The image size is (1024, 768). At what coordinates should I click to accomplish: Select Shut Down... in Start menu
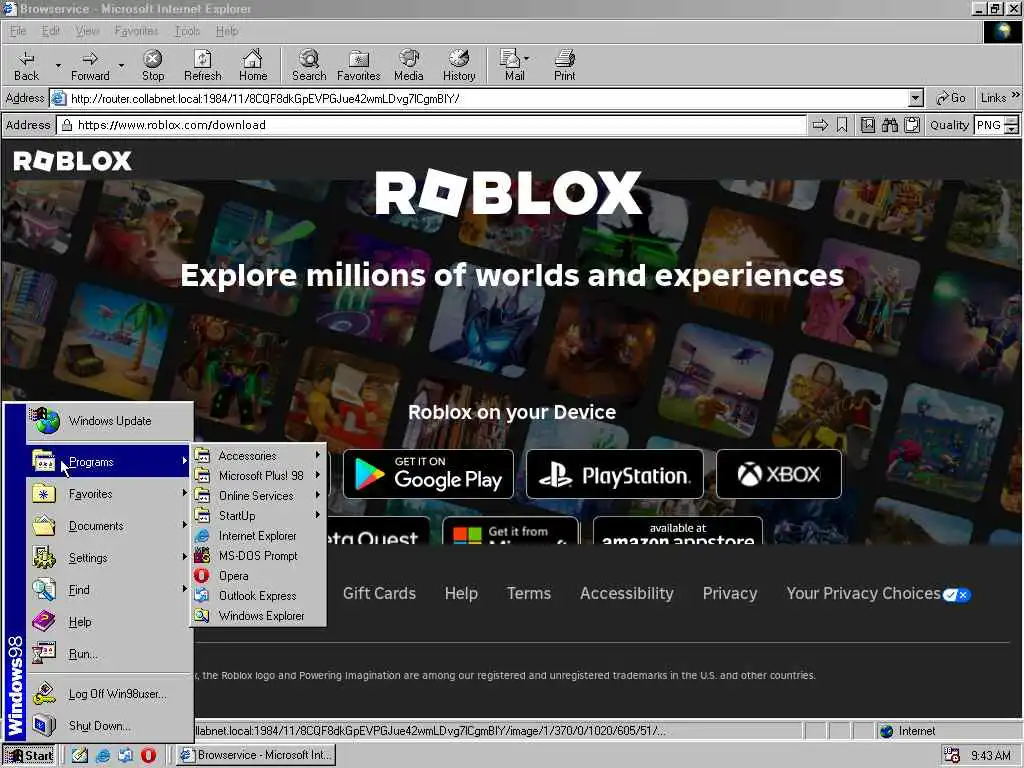110,726
